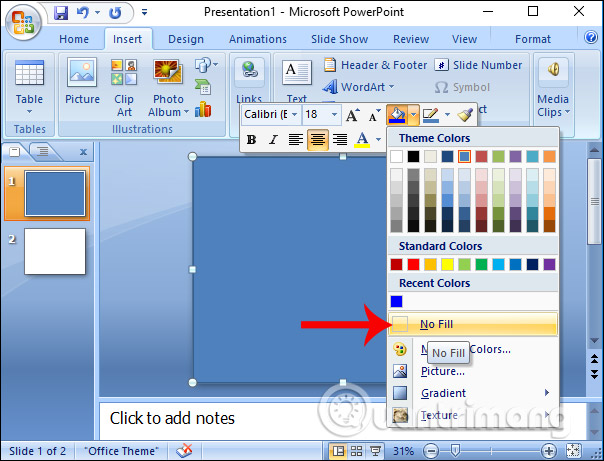Insert a Text Box
This screenshot has width=604, height=461.
(297, 79)
